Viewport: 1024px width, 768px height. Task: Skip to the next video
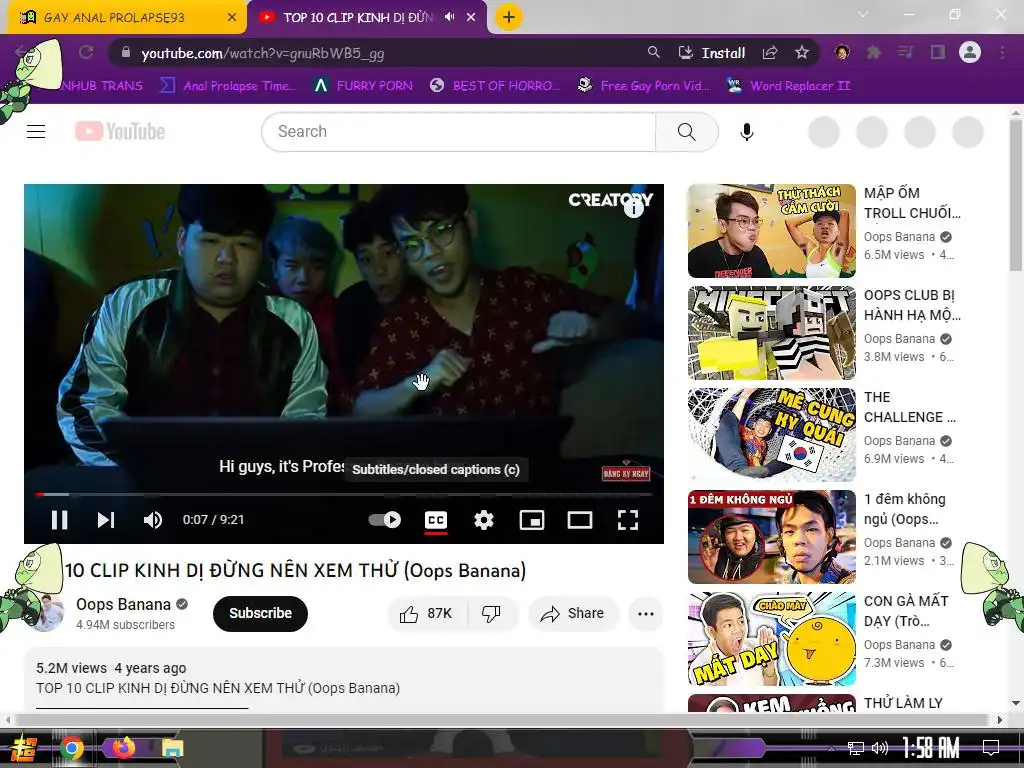(106, 520)
